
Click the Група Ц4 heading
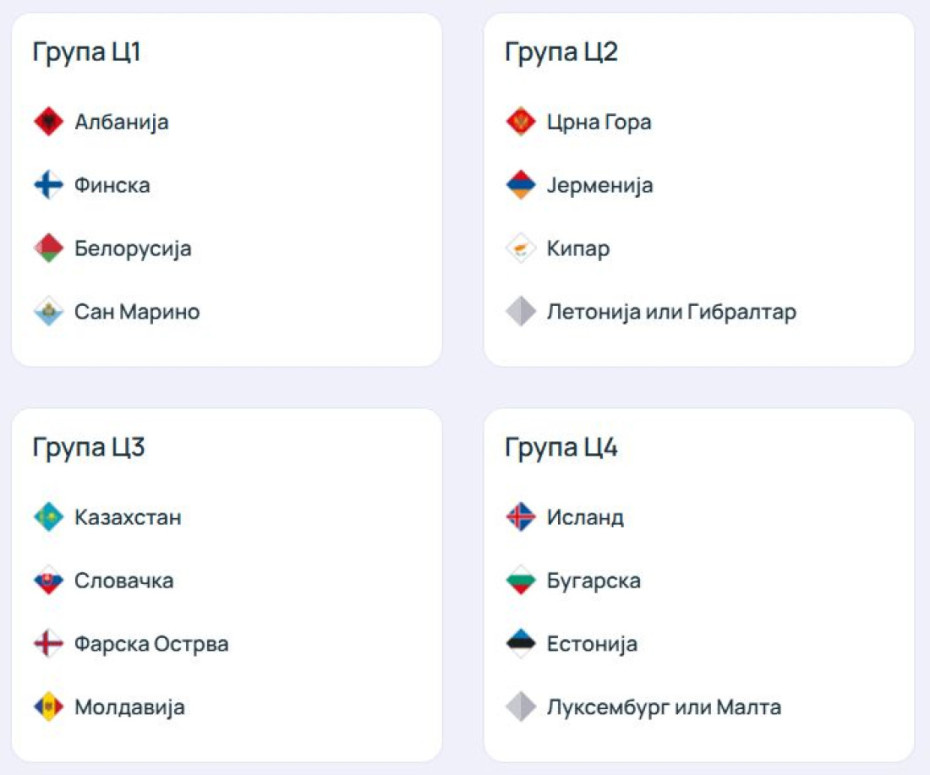click(562, 448)
